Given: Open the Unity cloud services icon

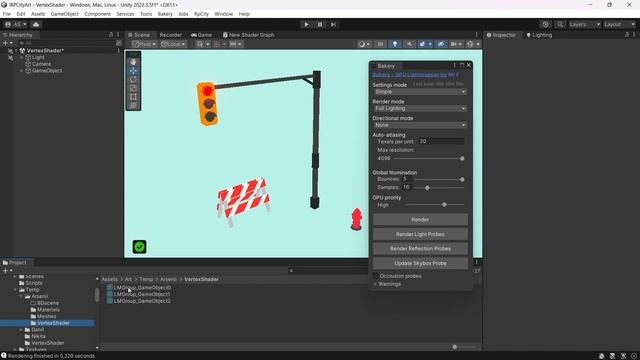Looking at the screenshot, I should point(36,24).
